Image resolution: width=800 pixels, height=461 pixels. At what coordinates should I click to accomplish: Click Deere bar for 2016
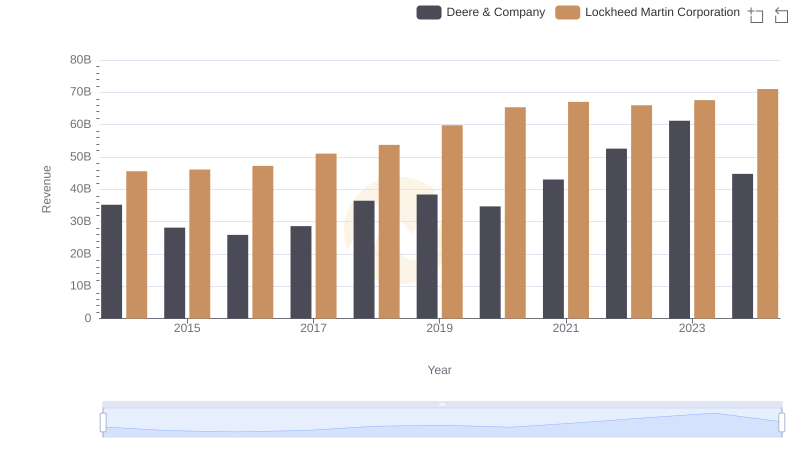pyautogui.click(x=238, y=276)
